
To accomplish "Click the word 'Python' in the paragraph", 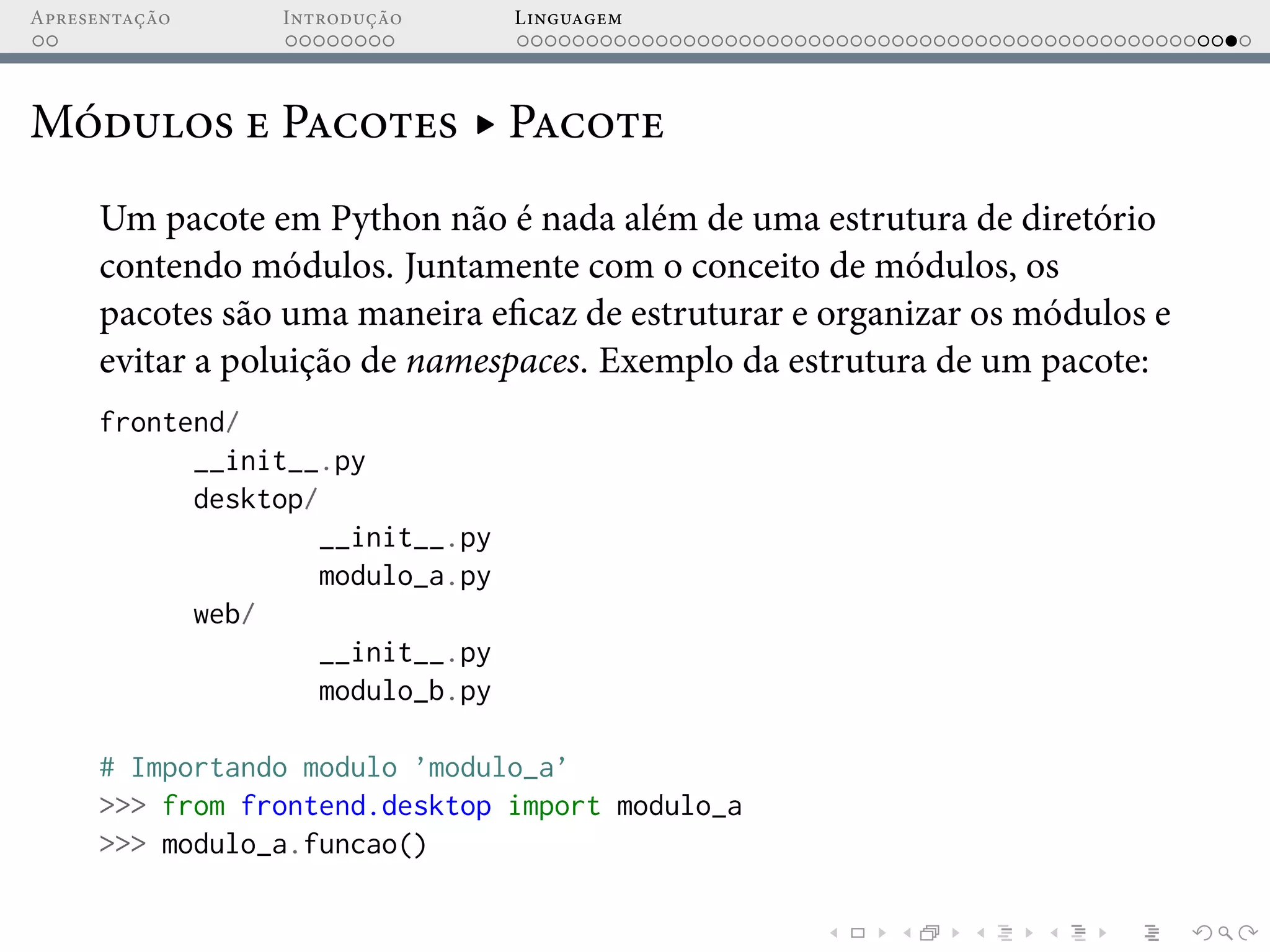I will pos(386,221).
